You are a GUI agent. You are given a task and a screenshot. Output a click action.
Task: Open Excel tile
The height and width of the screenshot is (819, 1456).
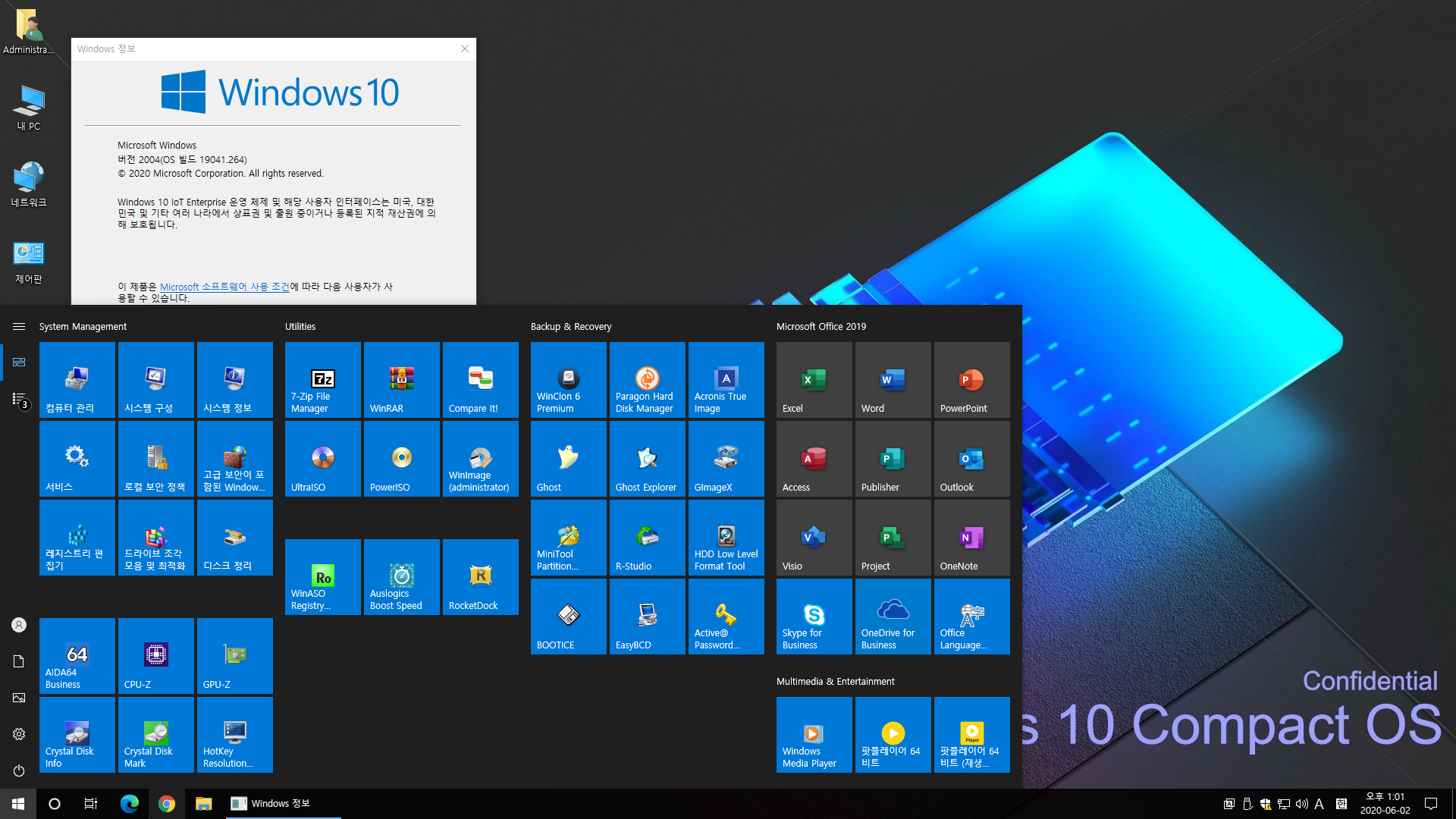coord(814,380)
